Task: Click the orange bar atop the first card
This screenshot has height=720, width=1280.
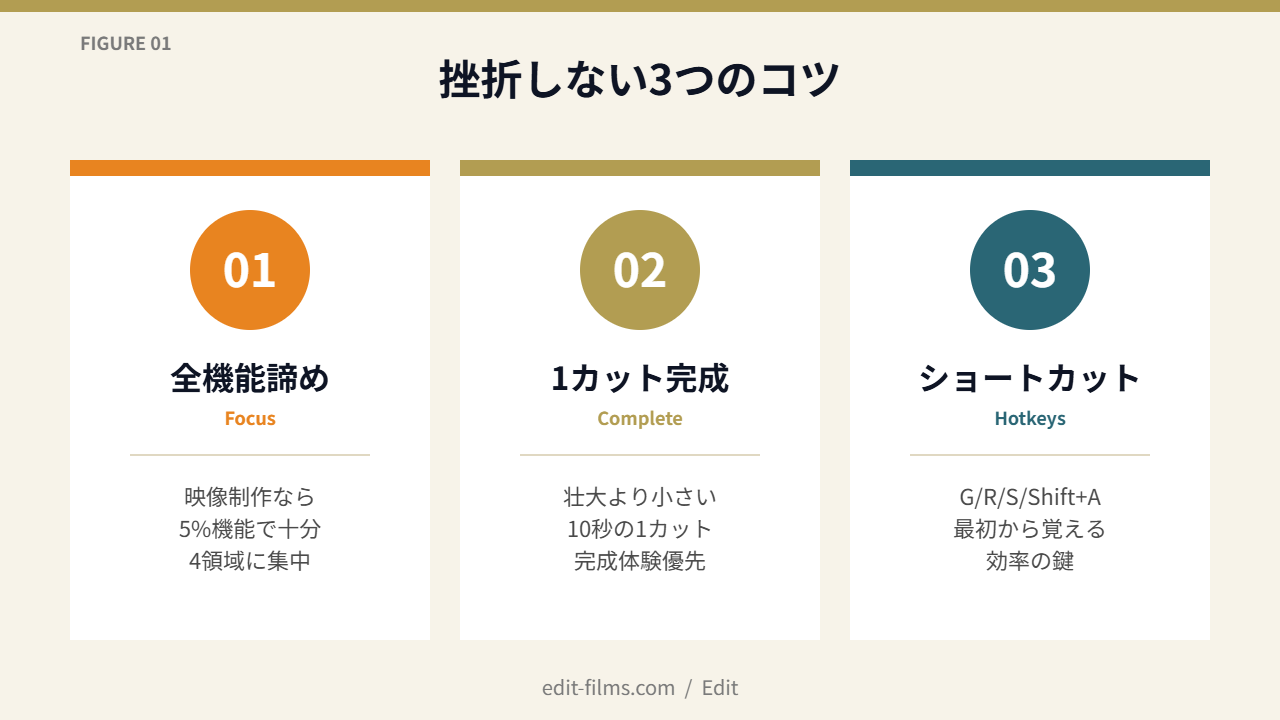Action: (250, 168)
